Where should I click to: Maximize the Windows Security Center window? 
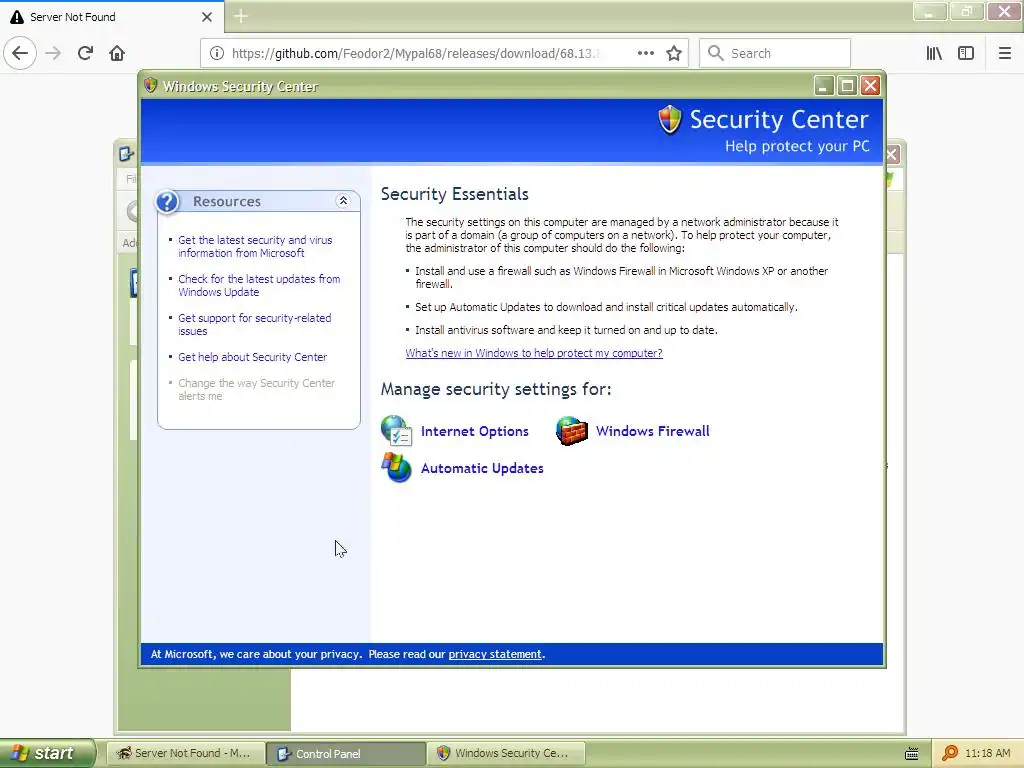click(x=847, y=86)
